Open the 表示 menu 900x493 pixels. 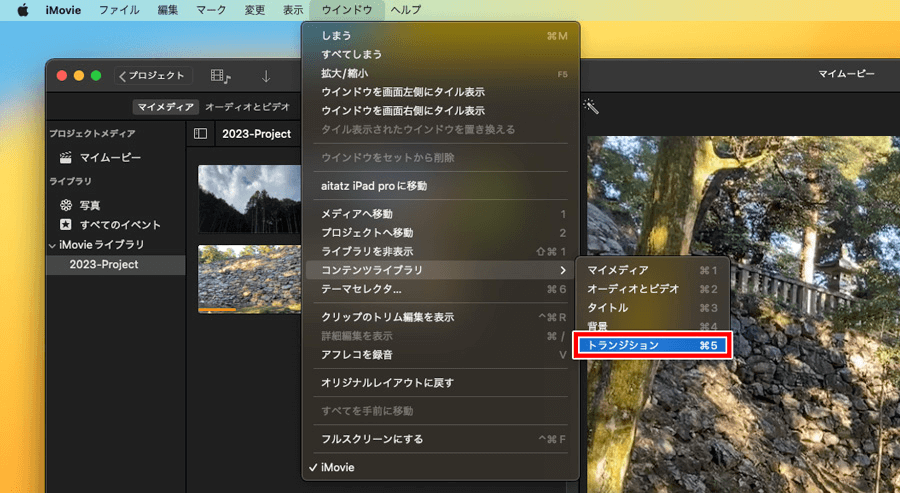293,10
